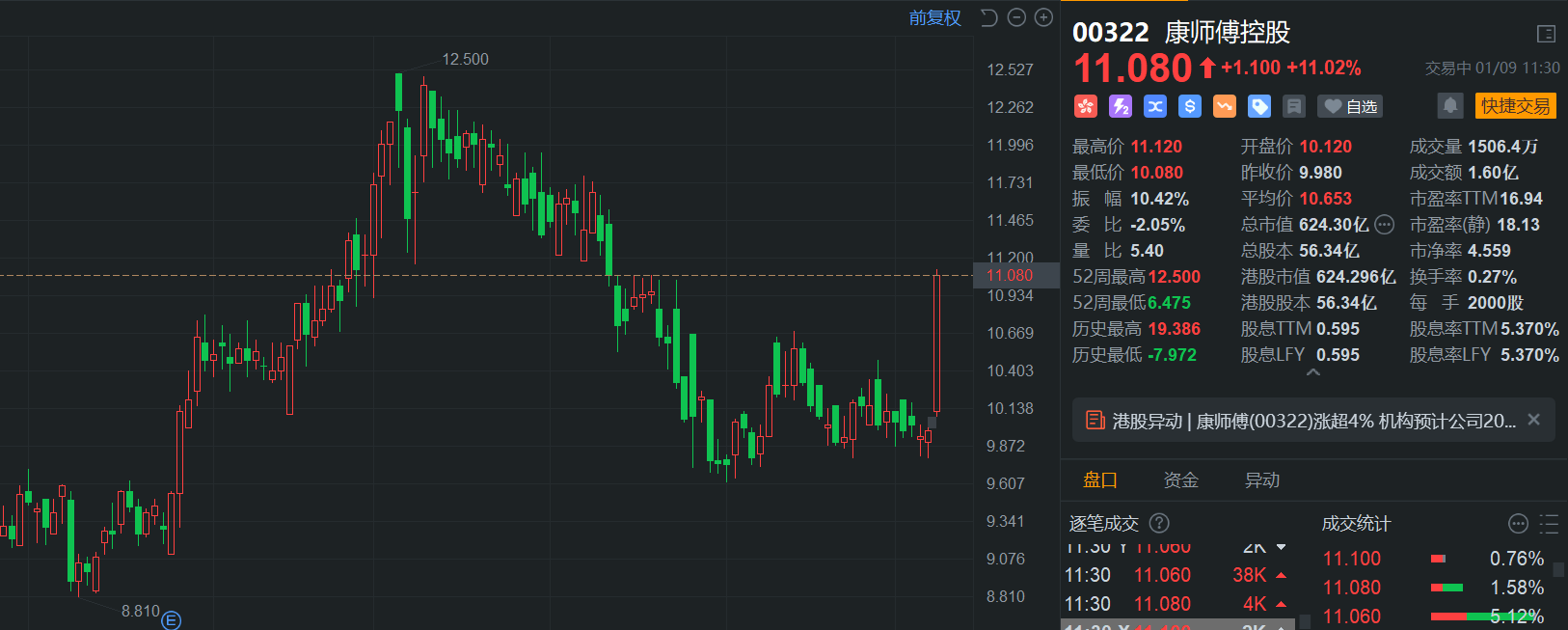Click the current price 11.080 in the header
Screen dimensions: 1568x630
coord(1133,68)
